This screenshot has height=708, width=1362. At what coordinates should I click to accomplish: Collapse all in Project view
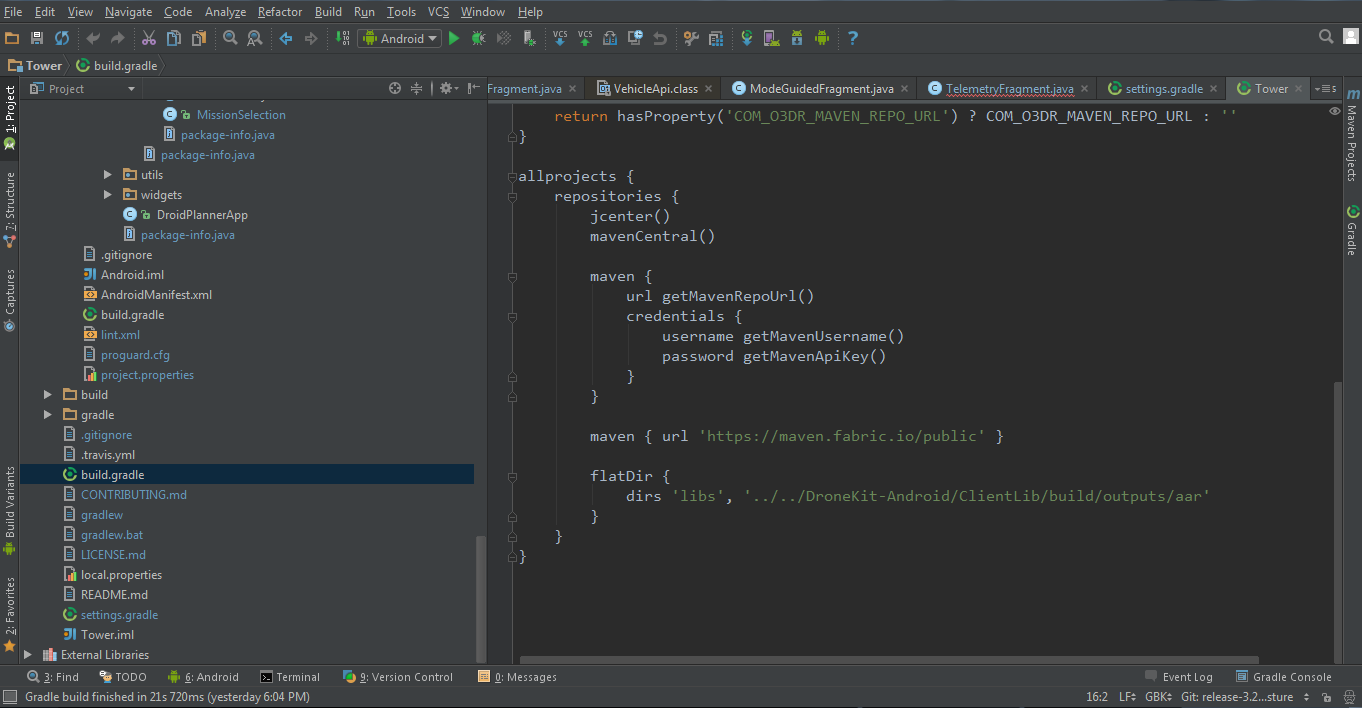417,88
